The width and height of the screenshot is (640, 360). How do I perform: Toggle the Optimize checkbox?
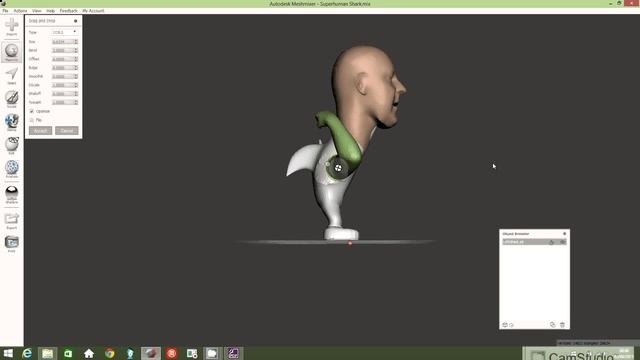[x=32, y=111]
